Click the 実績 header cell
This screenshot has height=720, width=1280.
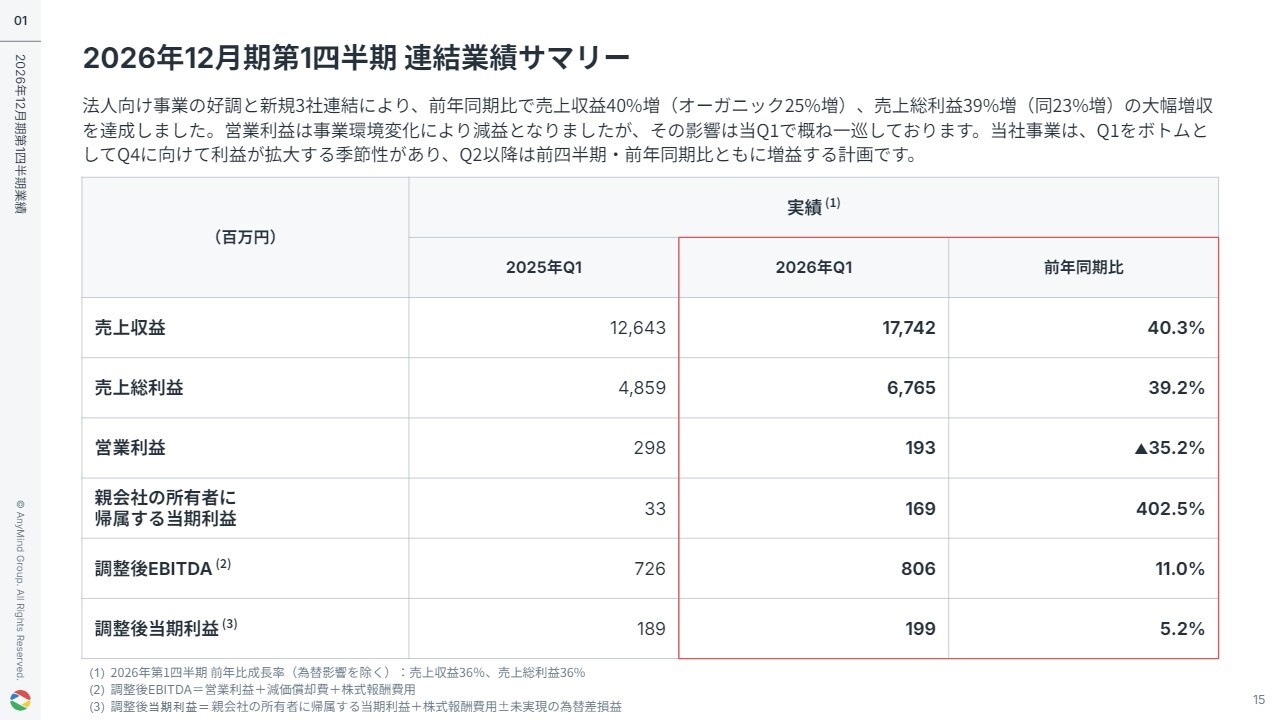coord(814,207)
